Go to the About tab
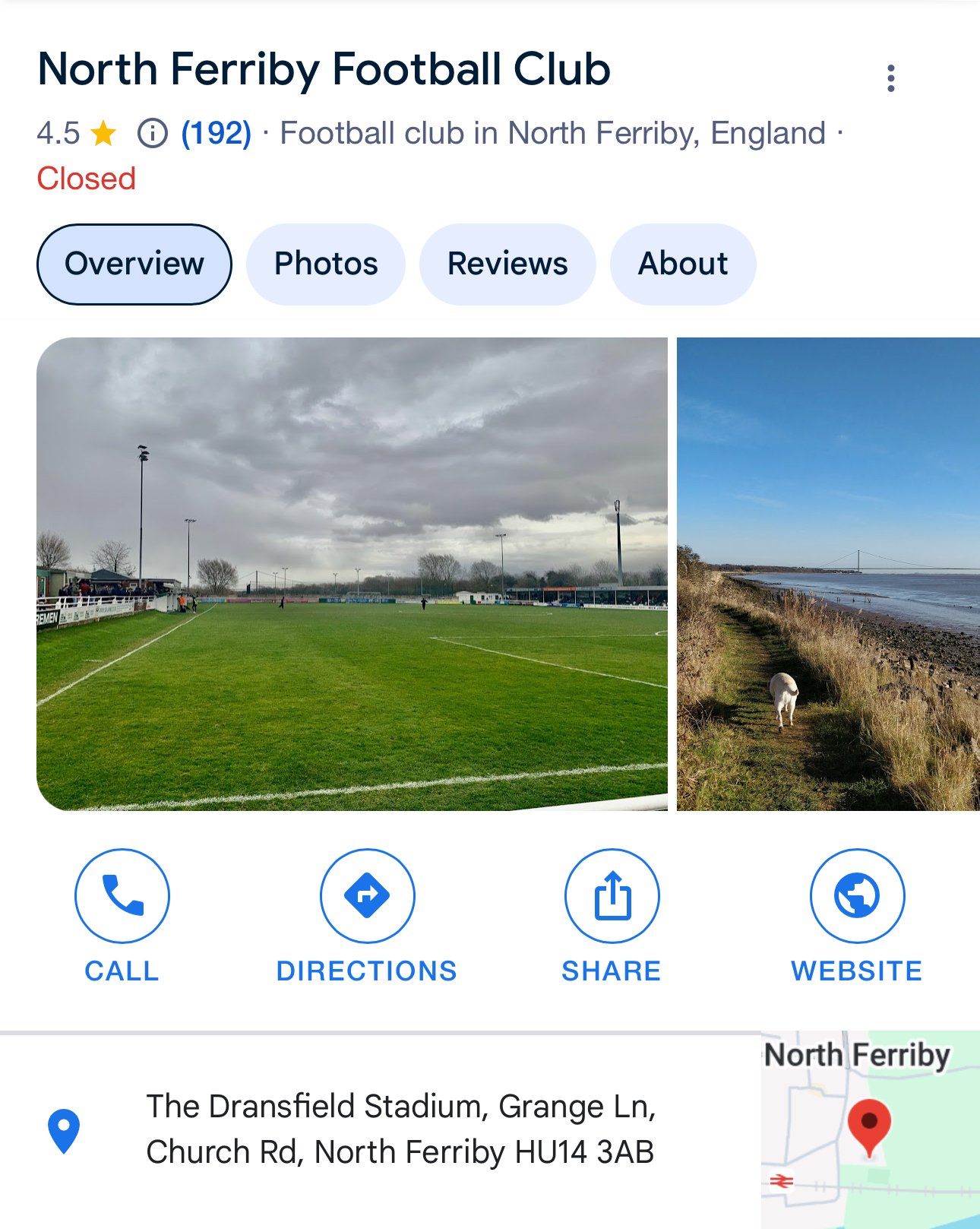Screen dimensions: 980x1229 (683, 264)
